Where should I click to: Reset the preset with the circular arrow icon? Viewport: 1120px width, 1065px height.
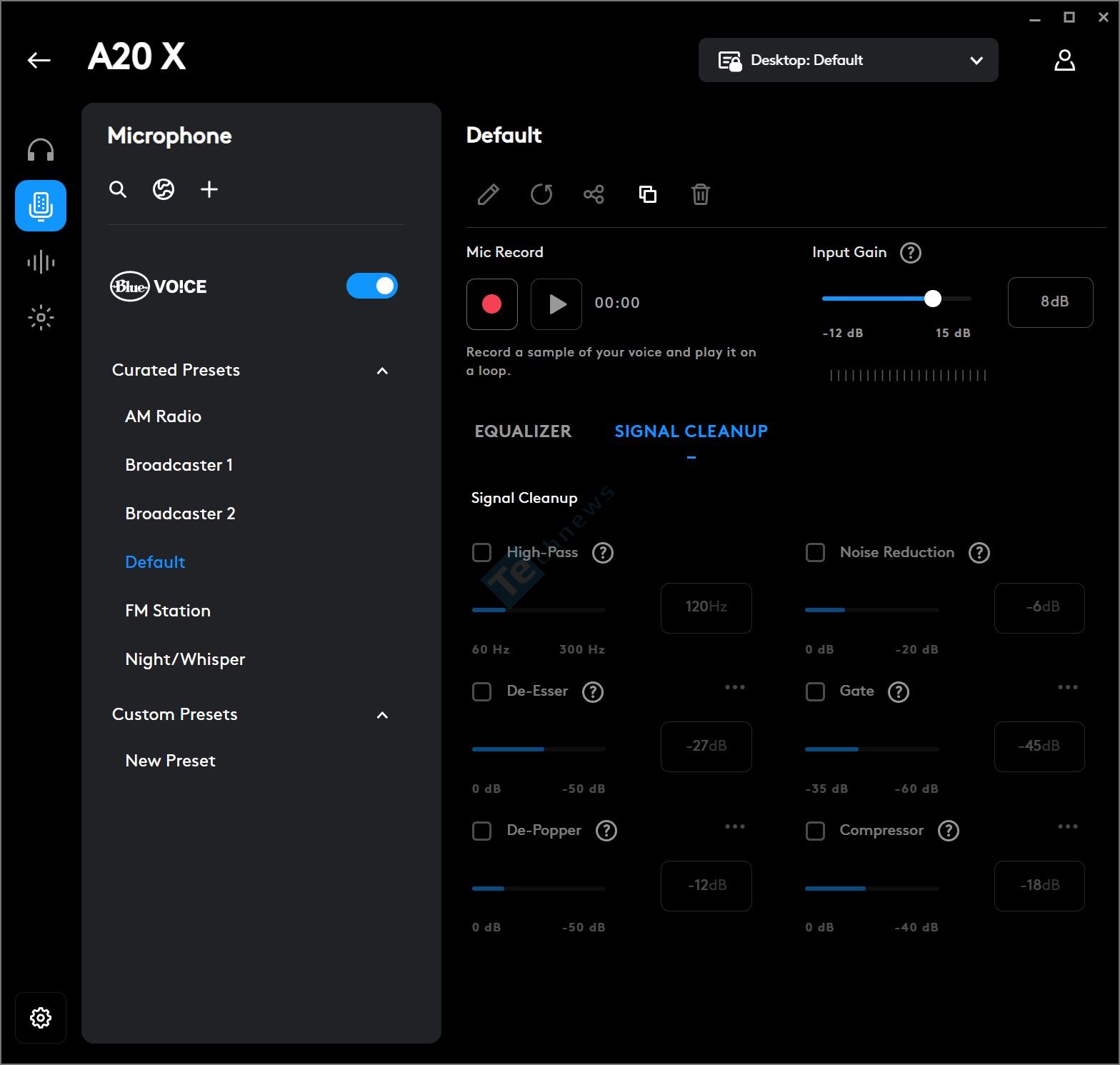[541, 194]
